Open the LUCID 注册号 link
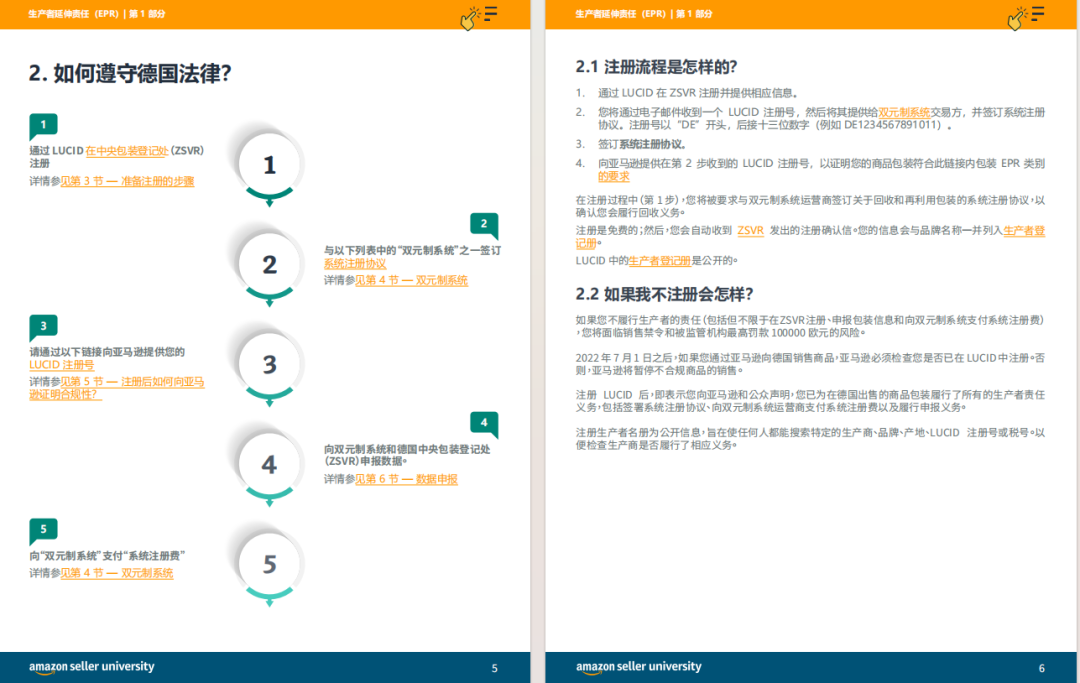This screenshot has width=1080, height=683. coord(61,365)
